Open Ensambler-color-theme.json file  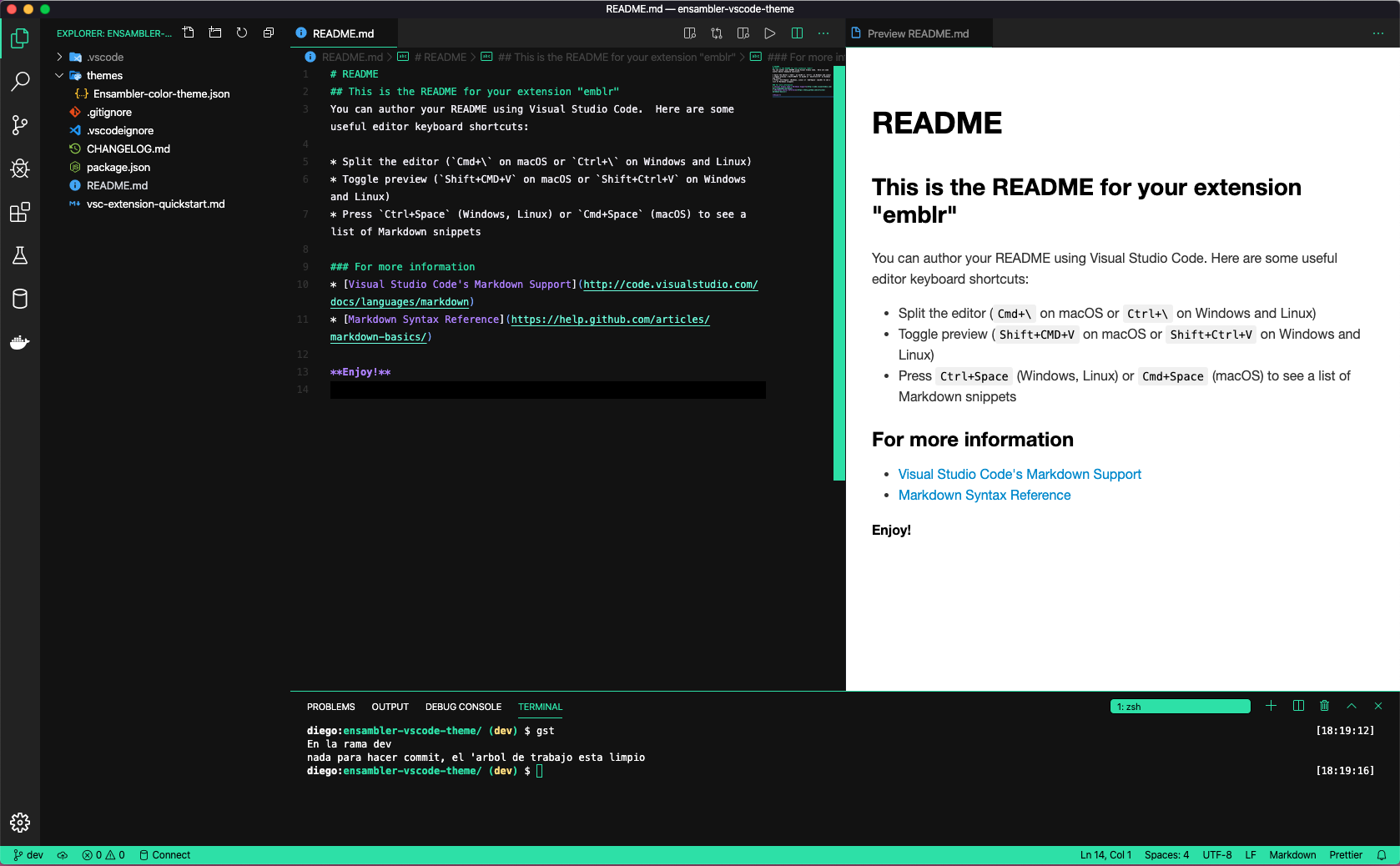pyautogui.click(x=165, y=93)
